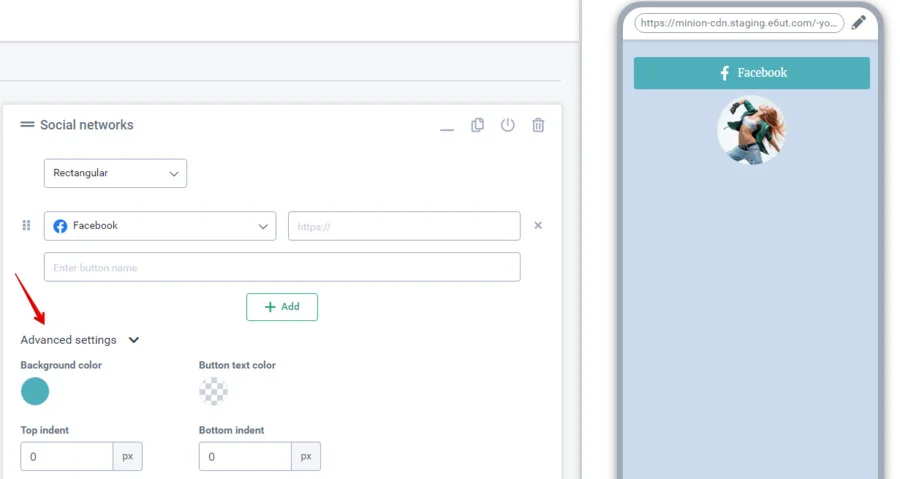
Task: Click the Facebook row reorder grip icon
Action: tap(27, 226)
